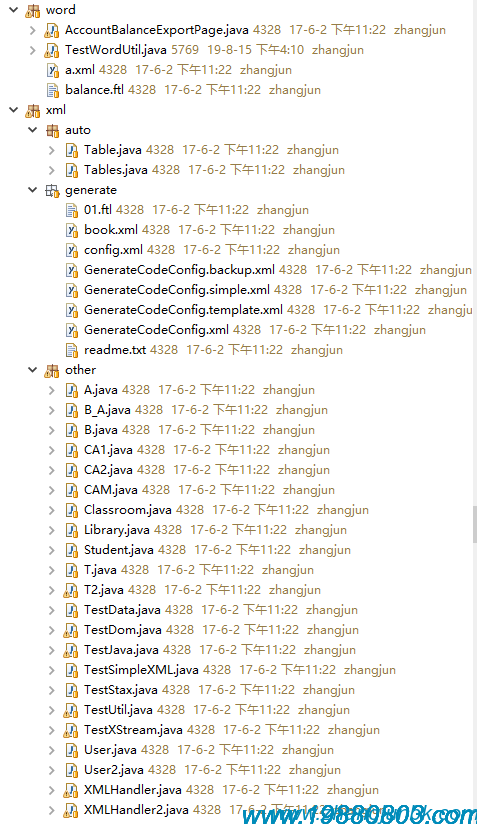The height and width of the screenshot is (824, 477).
Task: Collapse the word package
Action: tap(14, 10)
